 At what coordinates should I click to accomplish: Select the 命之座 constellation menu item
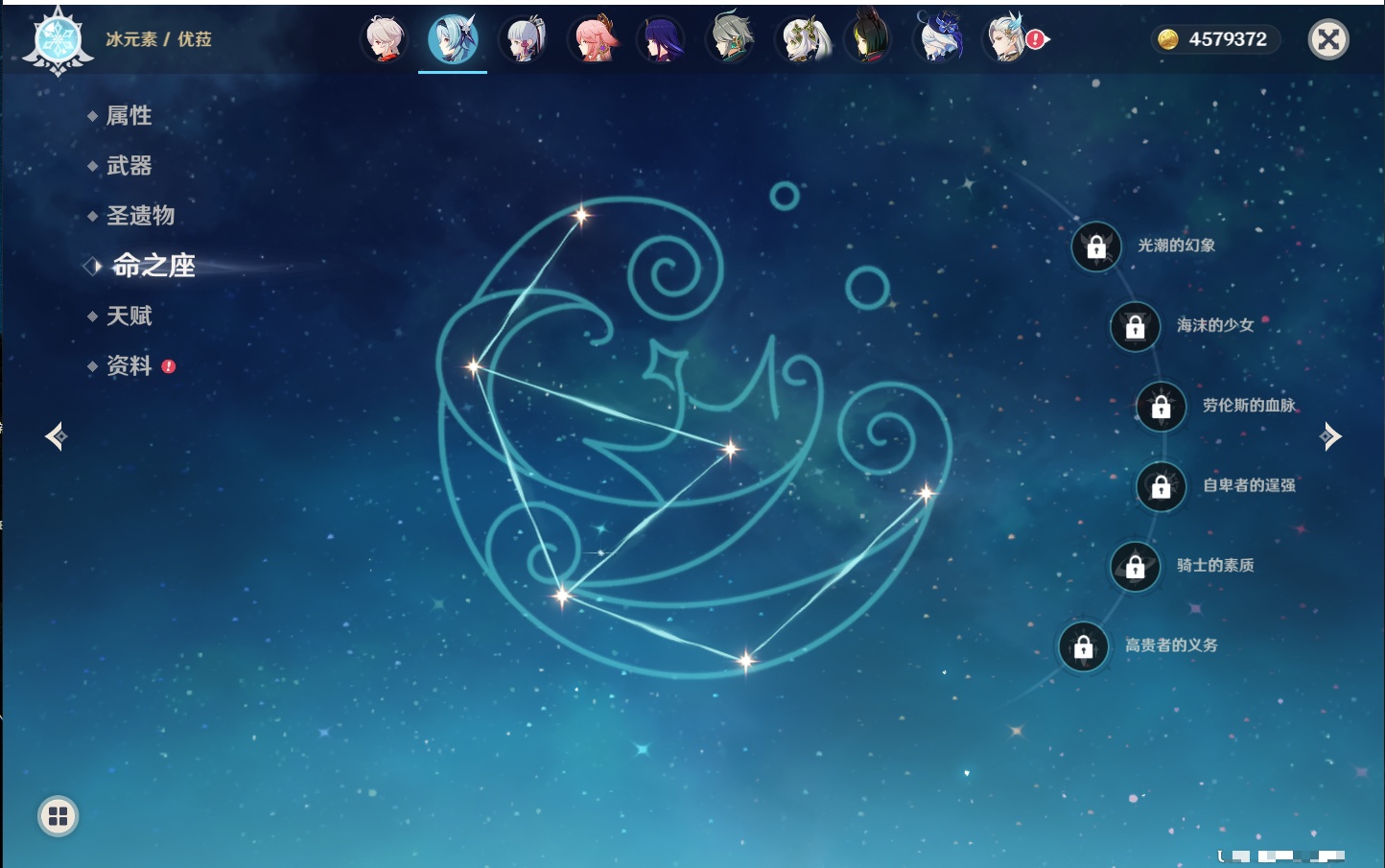pos(153,266)
